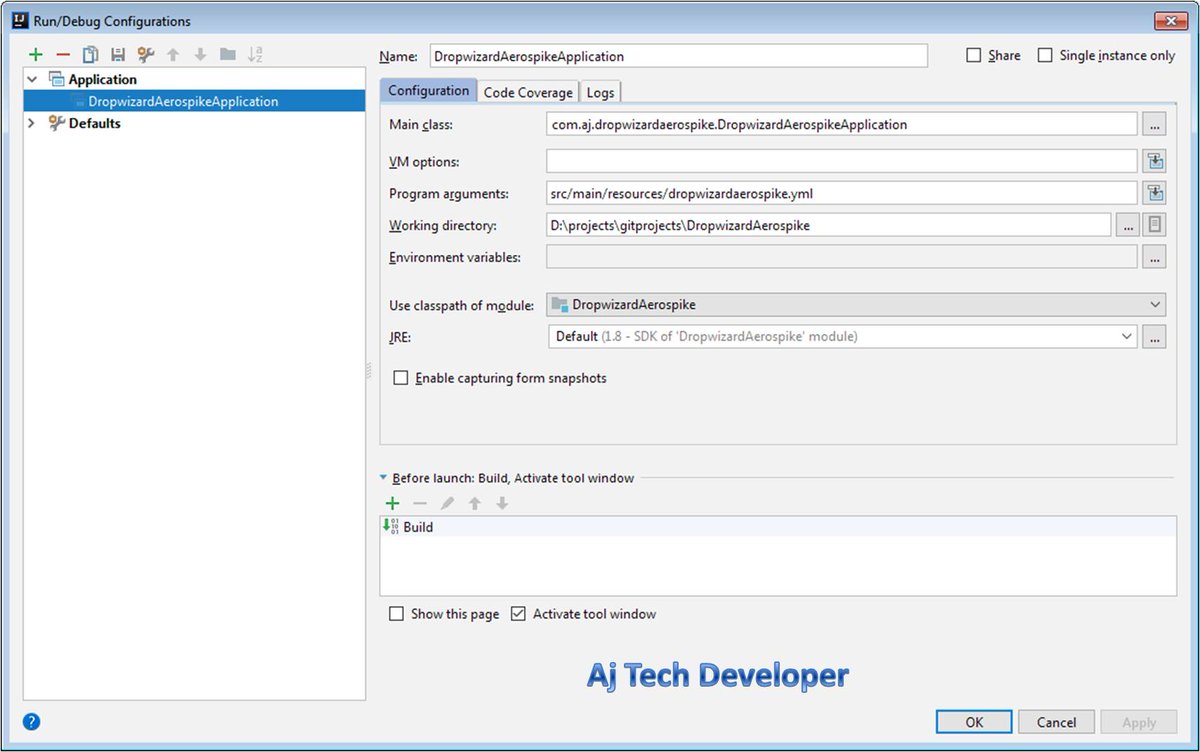Image resolution: width=1200 pixels, height=752 pixels.
Task: Open the Use classpath of module dropdown
Action: [x=1155, y=304]
